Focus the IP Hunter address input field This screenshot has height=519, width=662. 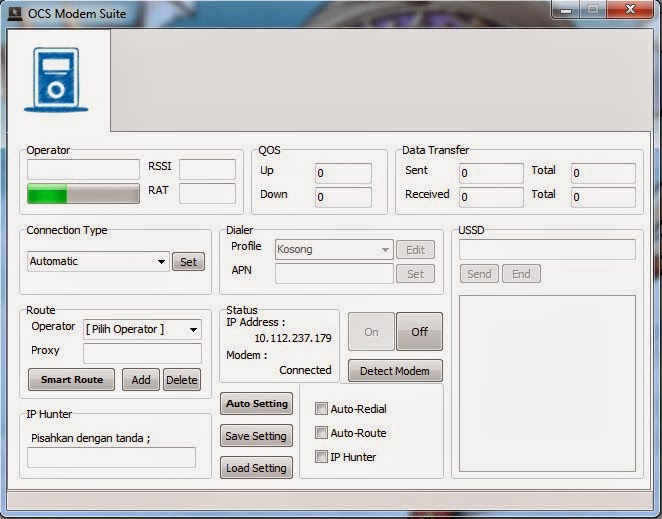[x=111, y=458]
